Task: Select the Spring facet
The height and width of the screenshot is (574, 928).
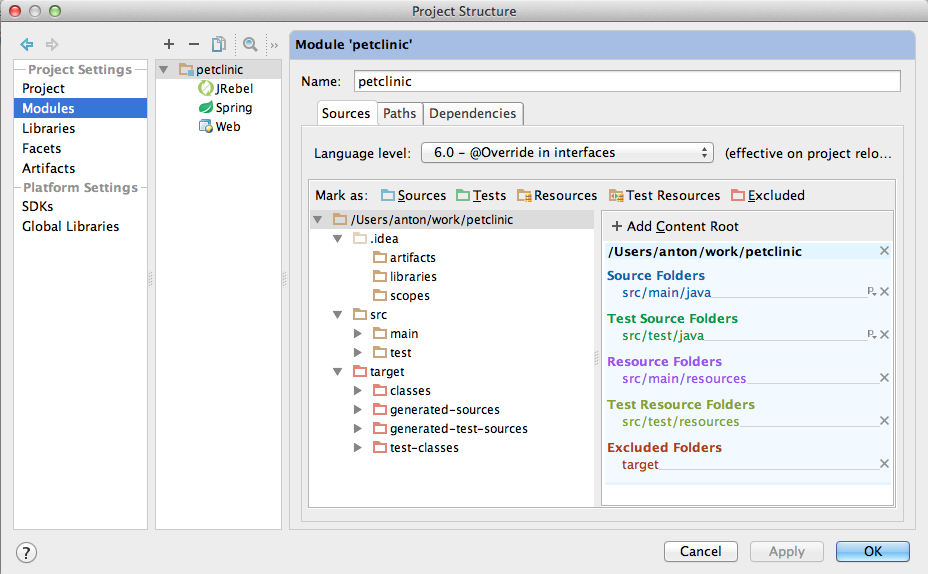Action: [x=225, y=107]
